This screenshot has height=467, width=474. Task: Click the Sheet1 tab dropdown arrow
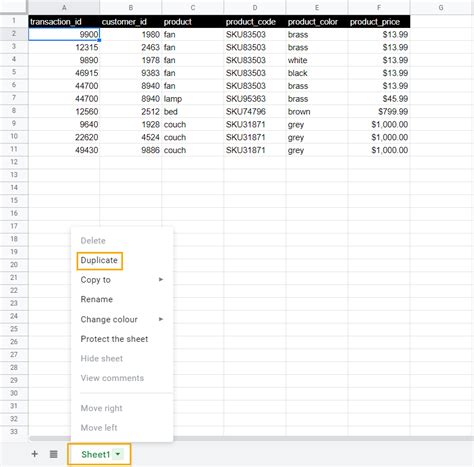[118, 454]
